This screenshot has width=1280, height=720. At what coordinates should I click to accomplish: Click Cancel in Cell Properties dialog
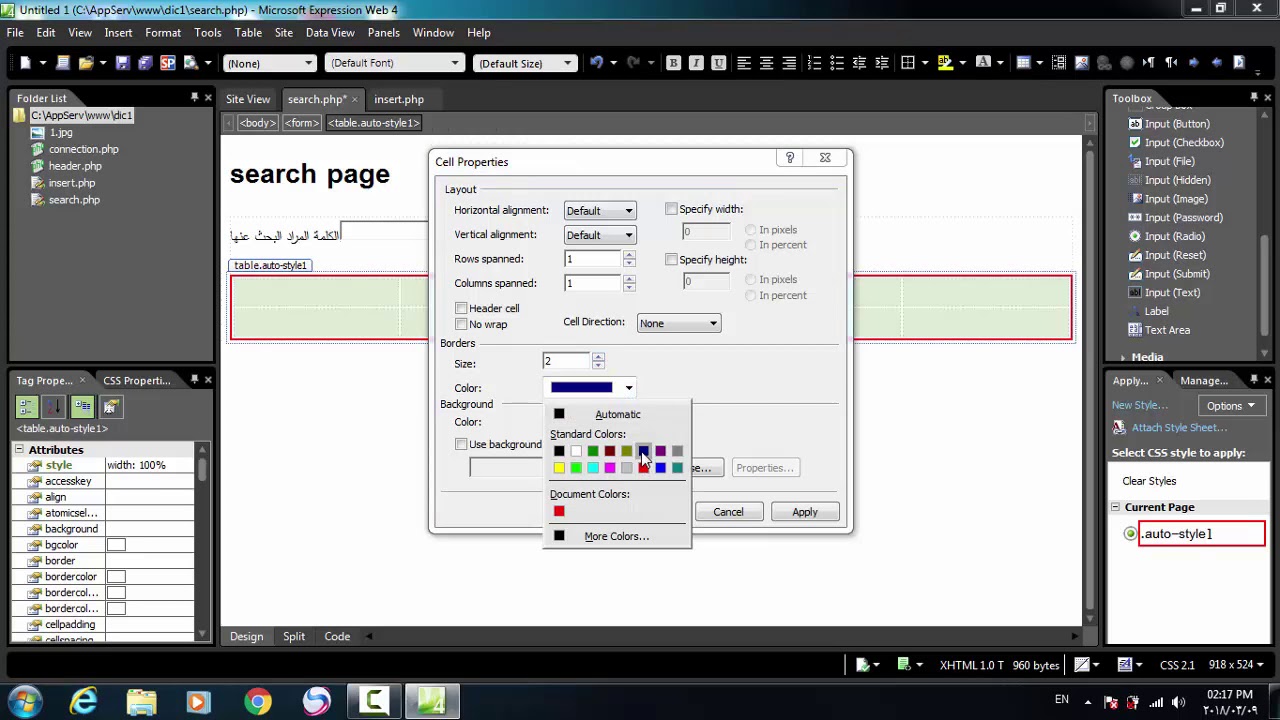tap(728, 512)
